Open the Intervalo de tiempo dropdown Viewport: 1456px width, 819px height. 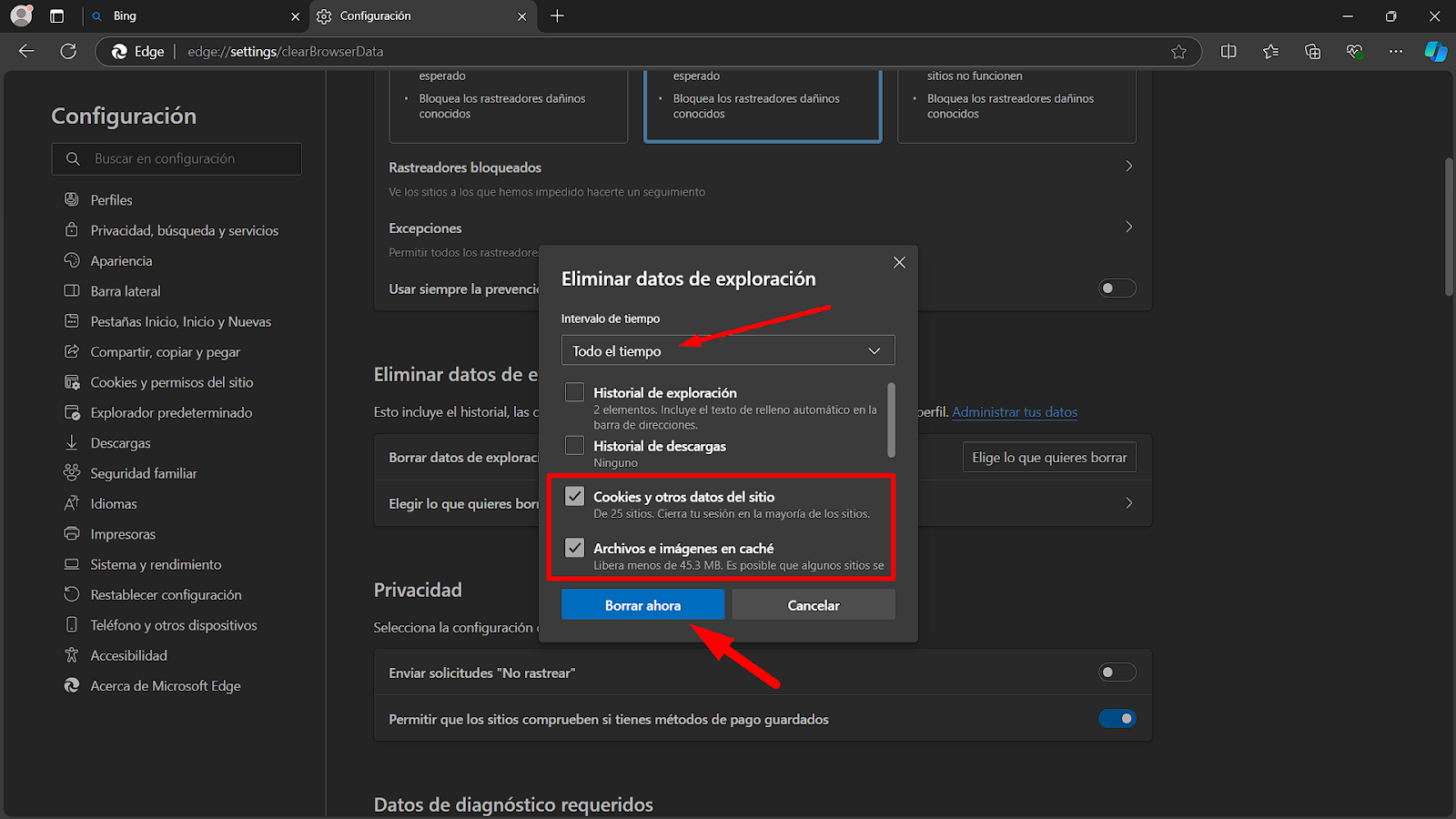(727, 350)
